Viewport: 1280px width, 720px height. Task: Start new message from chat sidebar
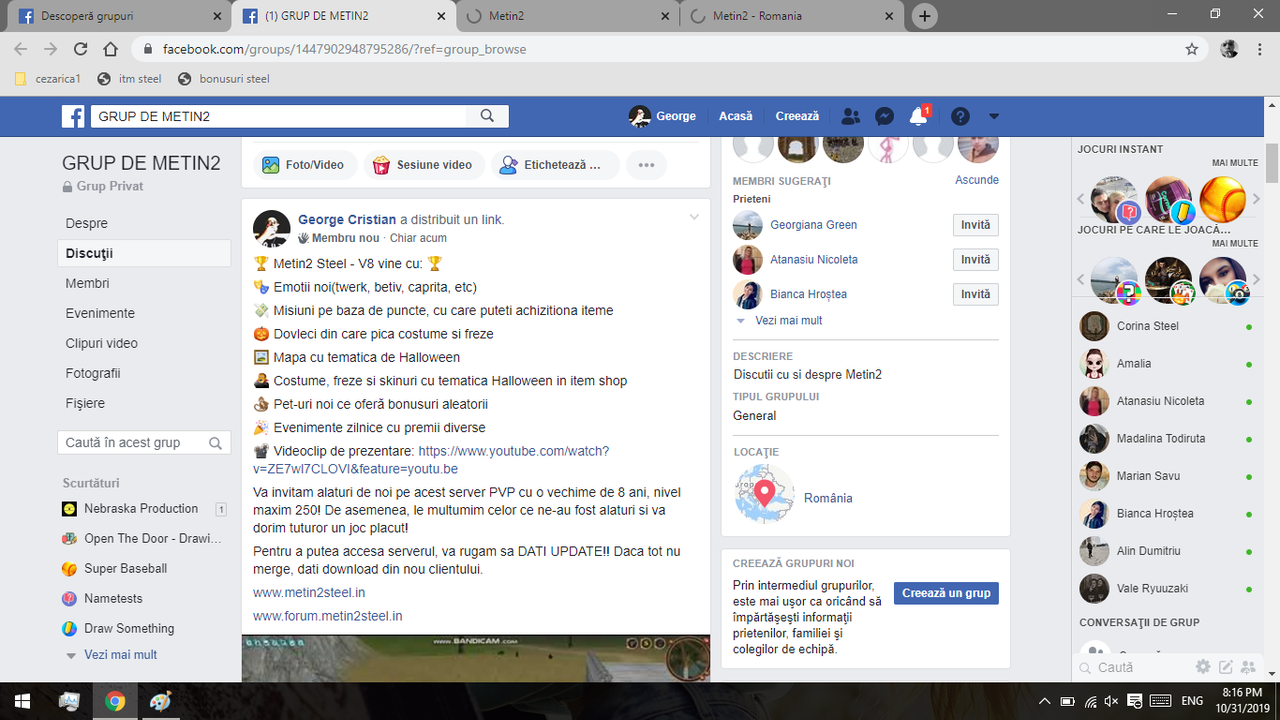click(x=1225, y=667)
